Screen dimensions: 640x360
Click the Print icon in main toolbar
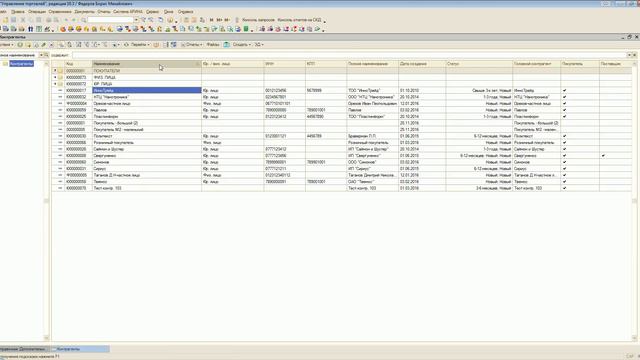pos(48,20)
